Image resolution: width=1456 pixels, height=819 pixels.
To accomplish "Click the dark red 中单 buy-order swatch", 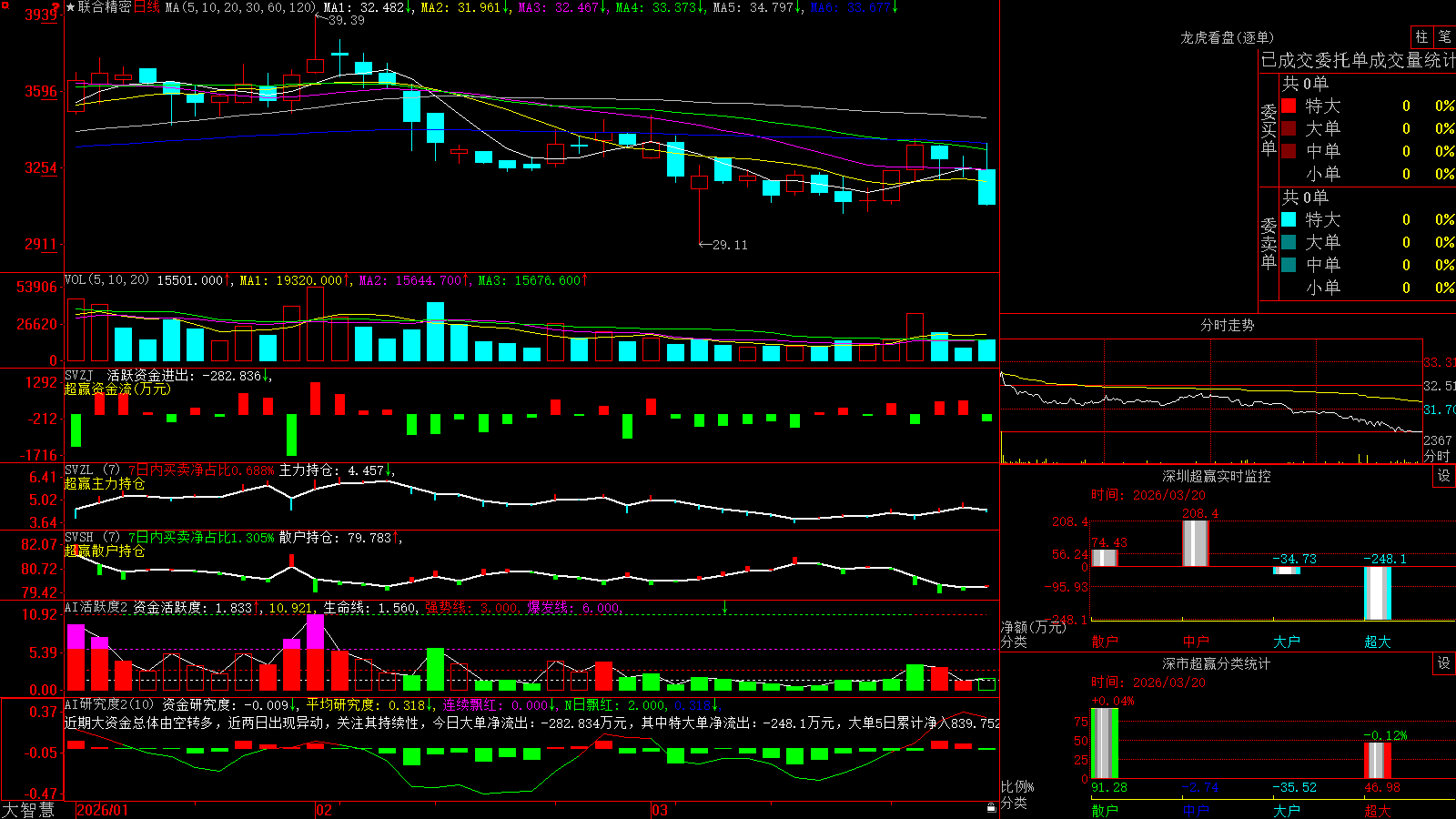I will coord(1289,151).
